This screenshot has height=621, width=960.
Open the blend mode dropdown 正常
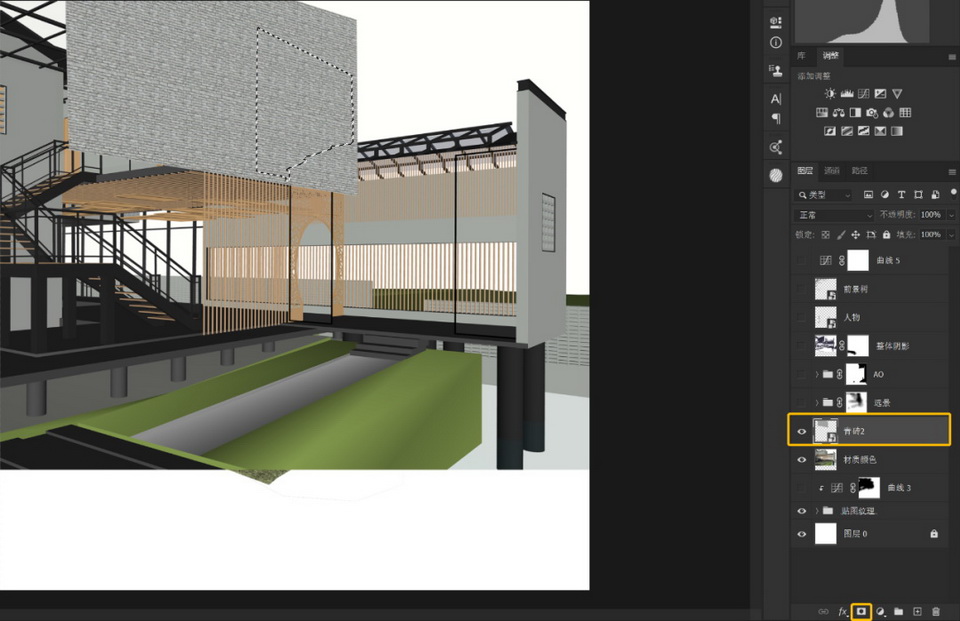(834, 215)
